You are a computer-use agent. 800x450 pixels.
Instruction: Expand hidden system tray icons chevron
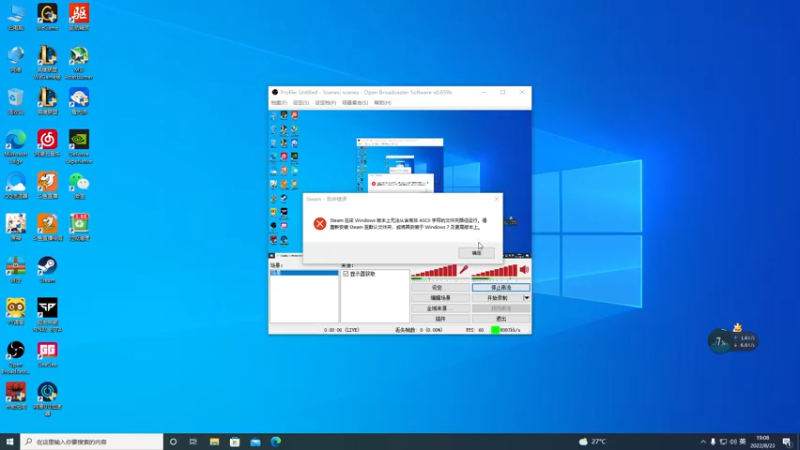tap(703, 442)
